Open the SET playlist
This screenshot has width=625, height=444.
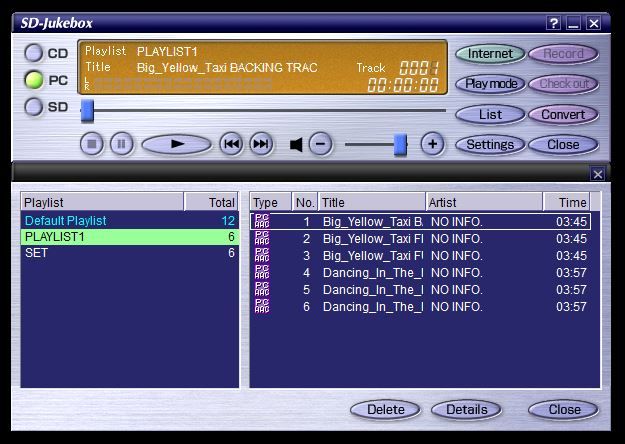pyautogui.click(x=36, y=253)
